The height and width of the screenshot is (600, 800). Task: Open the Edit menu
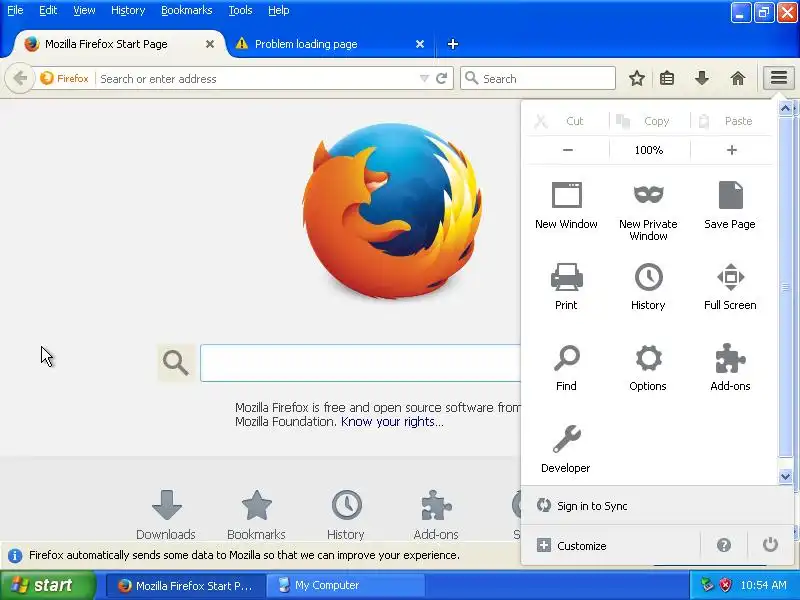click(x=48, y=10)
